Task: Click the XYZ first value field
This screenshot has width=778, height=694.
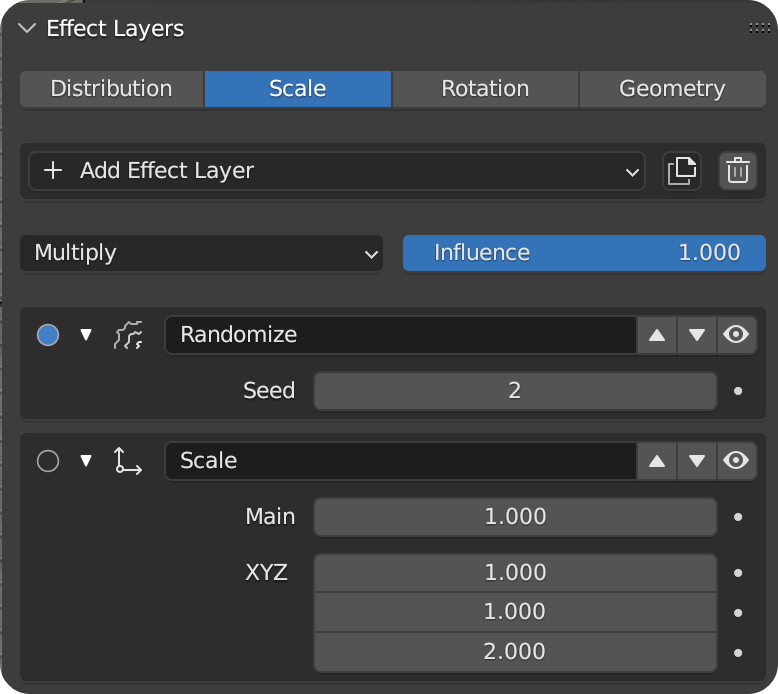Action: [x=515, y=573]
